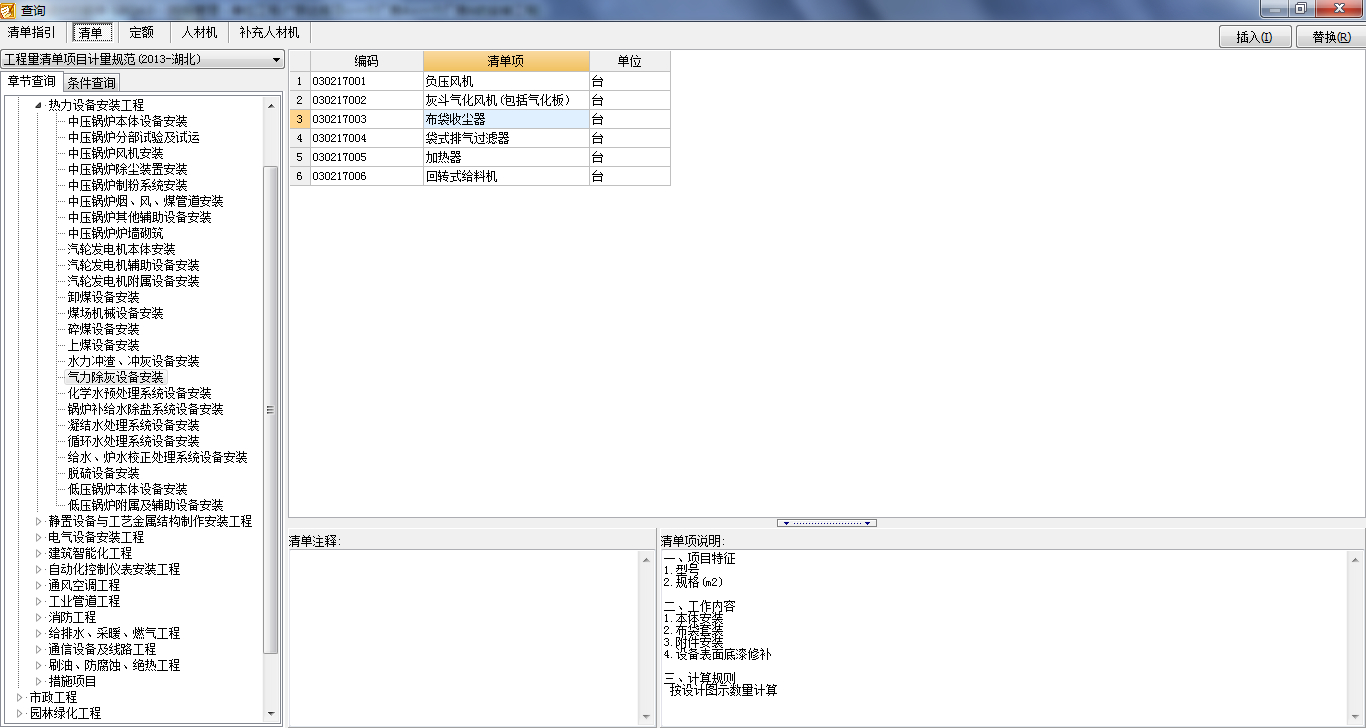Select 卸煤设备安装 tree item
The height and width of the screenshot is (728, 1366).
(x=103, y=297)
